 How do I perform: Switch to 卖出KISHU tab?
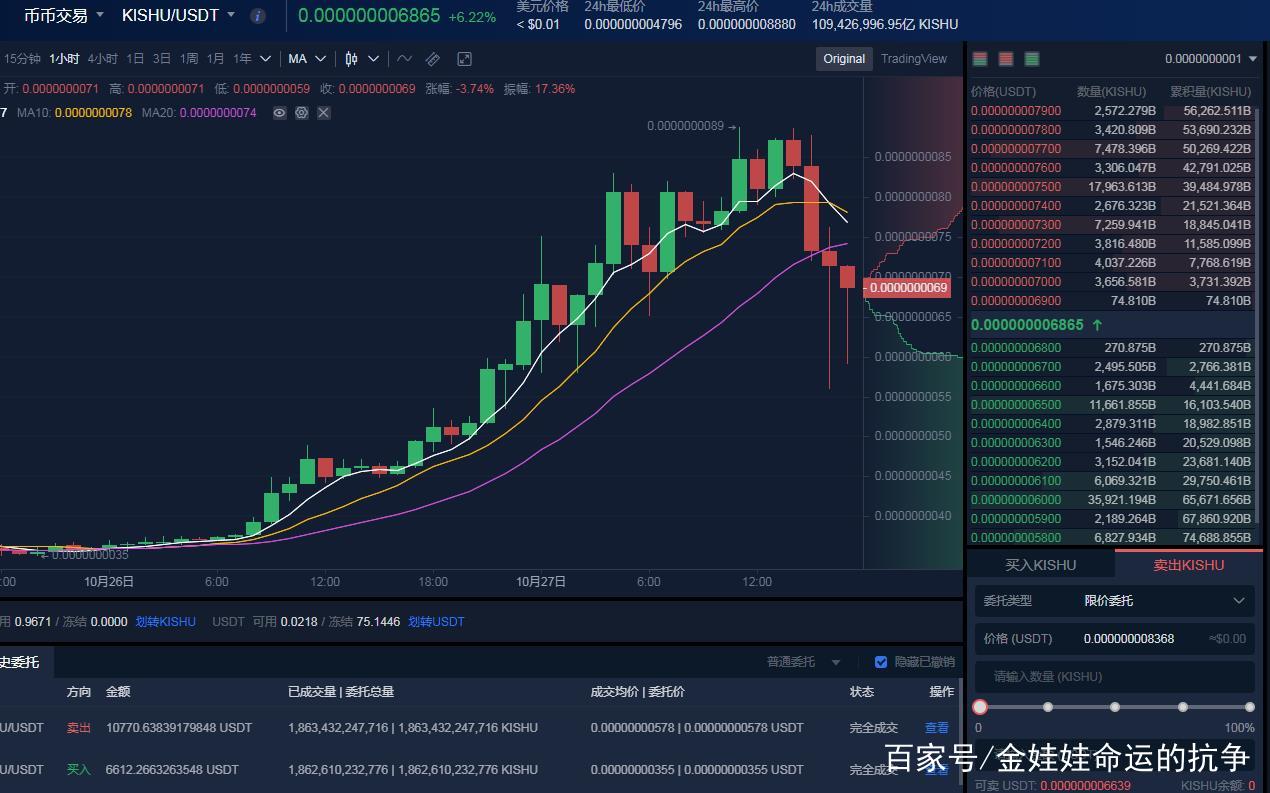pyautogui.click(x=1189, y=565)
